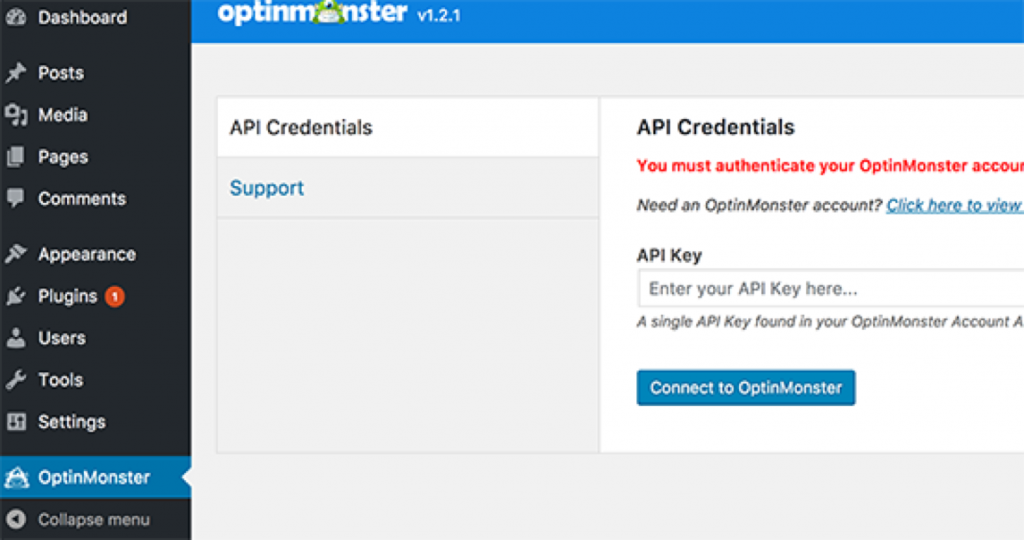This screenshot has width=1024, height=540.
Task: Open Settings via its sliders icon
Action: pos(16,422)
